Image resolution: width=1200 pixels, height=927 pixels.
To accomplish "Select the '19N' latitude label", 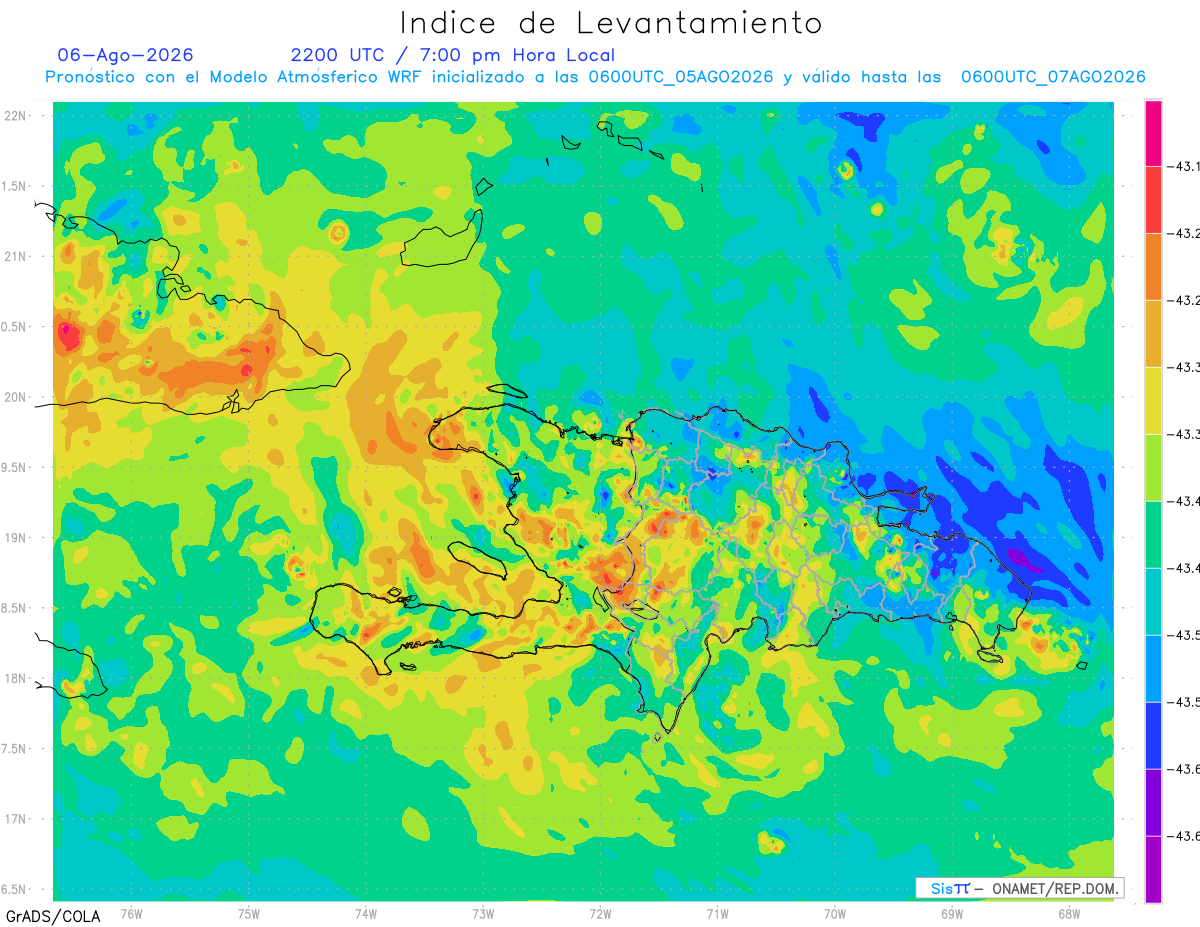I will (x=17, y=537).
